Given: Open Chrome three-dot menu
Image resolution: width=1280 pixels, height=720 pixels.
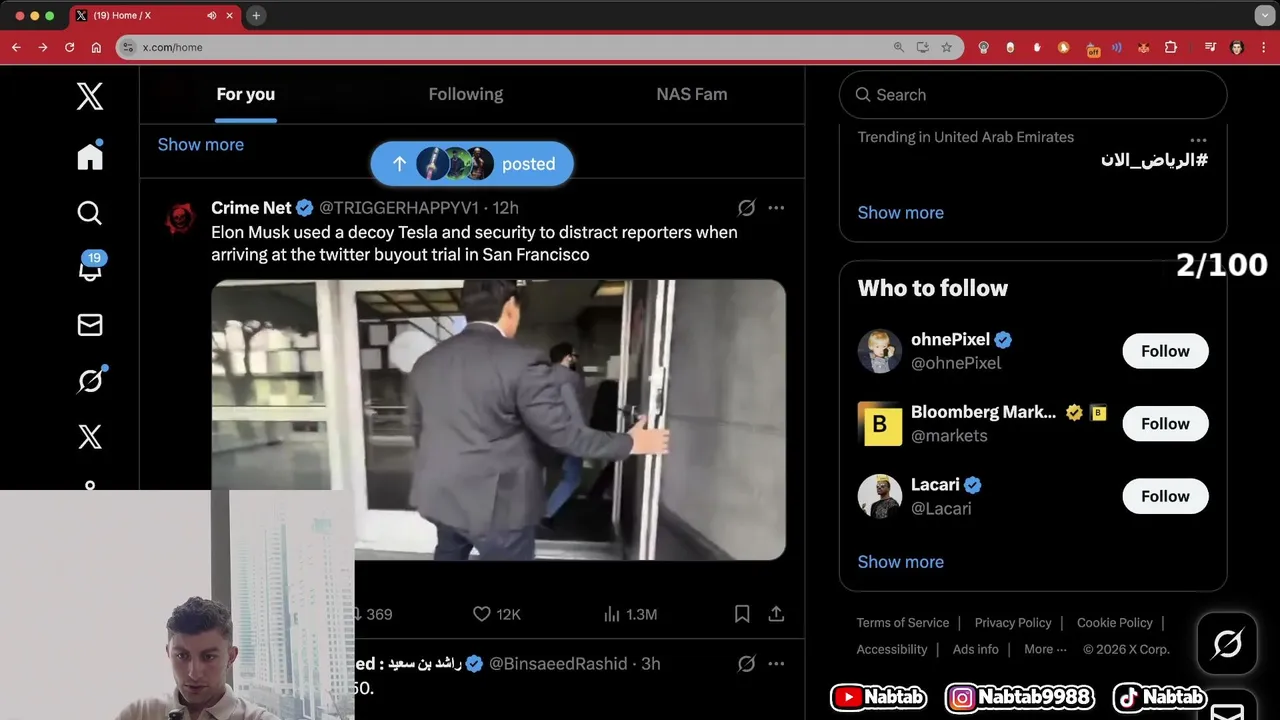Looking at the screenshot, I should point(1263,47).
